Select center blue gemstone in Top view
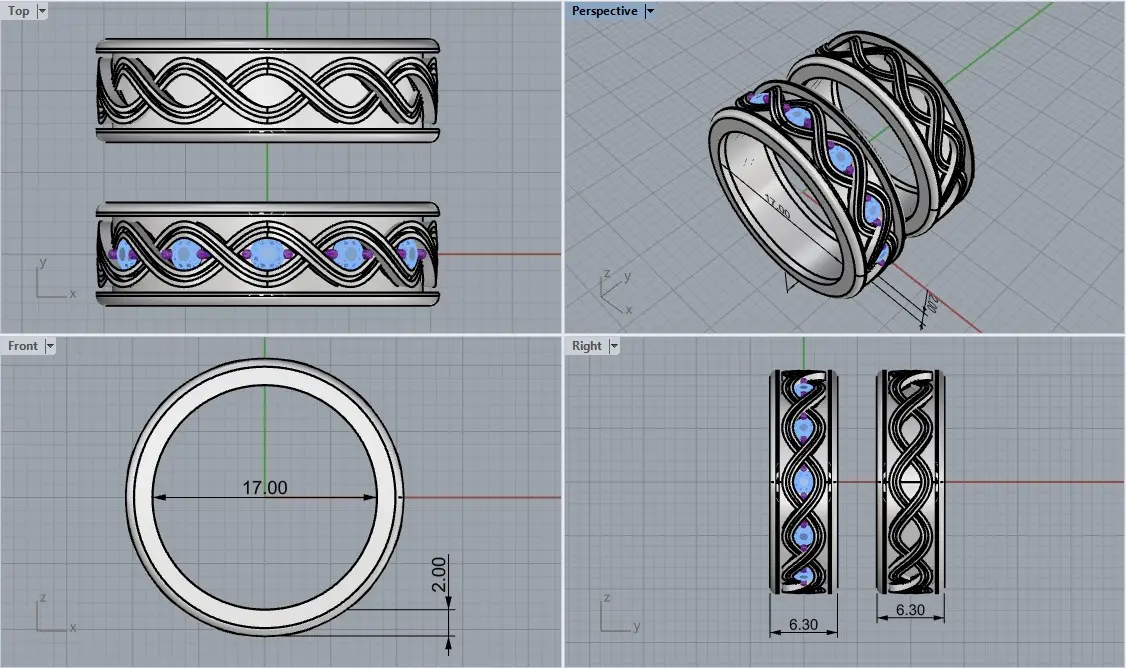 [x=267, y=254]
